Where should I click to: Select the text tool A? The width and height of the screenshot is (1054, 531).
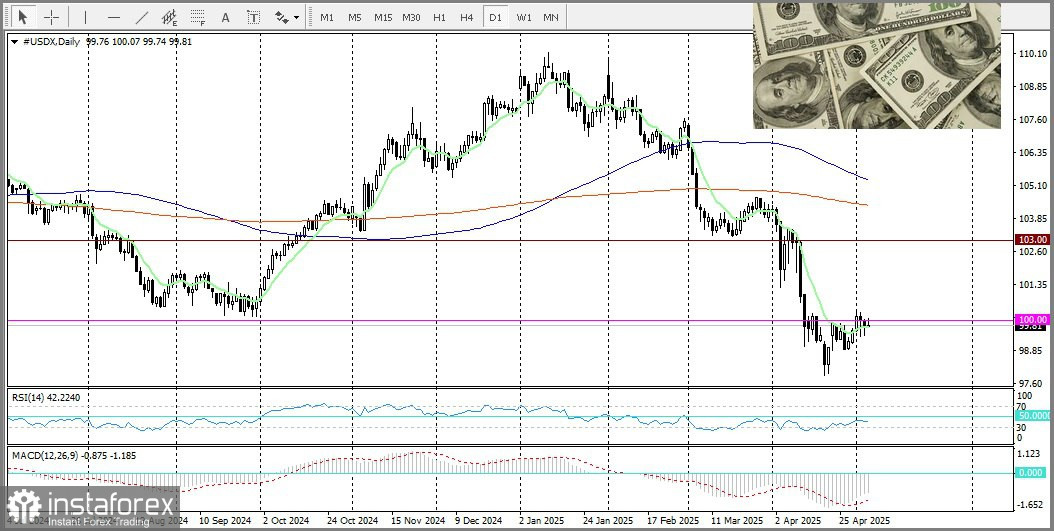pos(225,17)
